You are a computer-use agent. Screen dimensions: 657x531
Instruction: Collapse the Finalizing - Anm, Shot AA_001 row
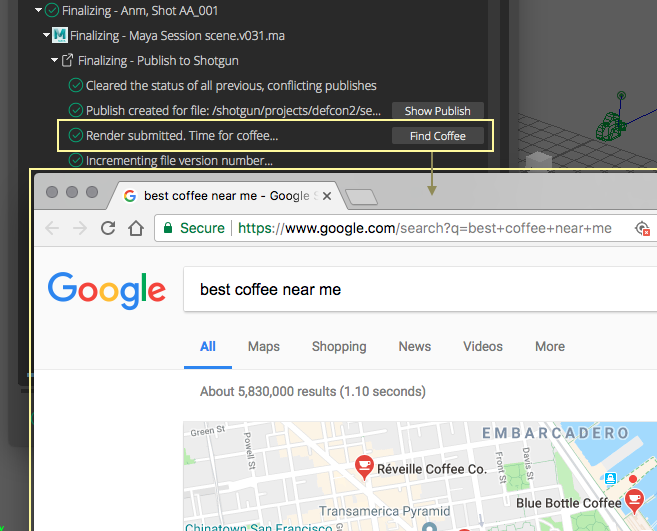click(39, 10)
